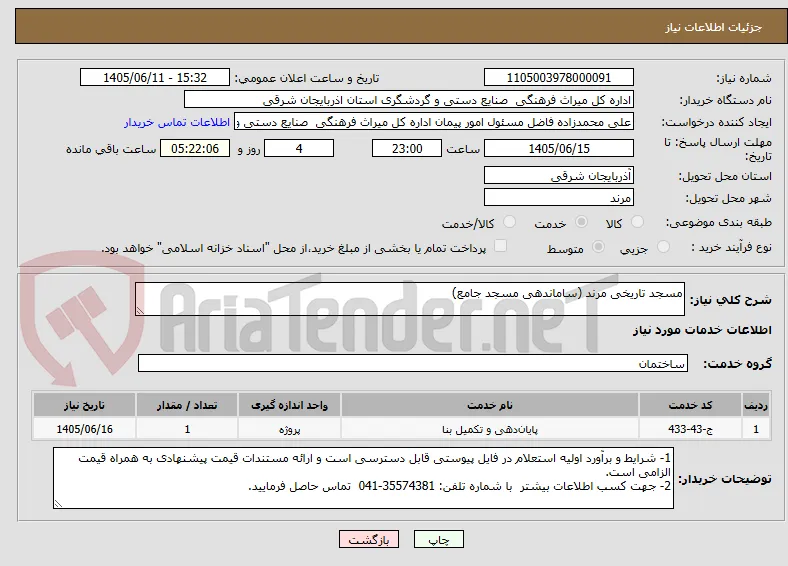Image resolution: width=788 pixels, height=566 pixels.
Task: Select the خدمت radio button
Action: [x=581, y=222]
